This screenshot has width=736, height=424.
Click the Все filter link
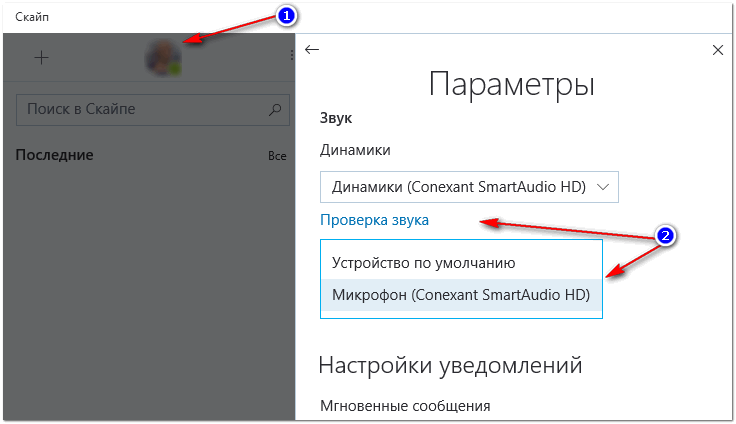pyautogui.click(x=277, y=156)
